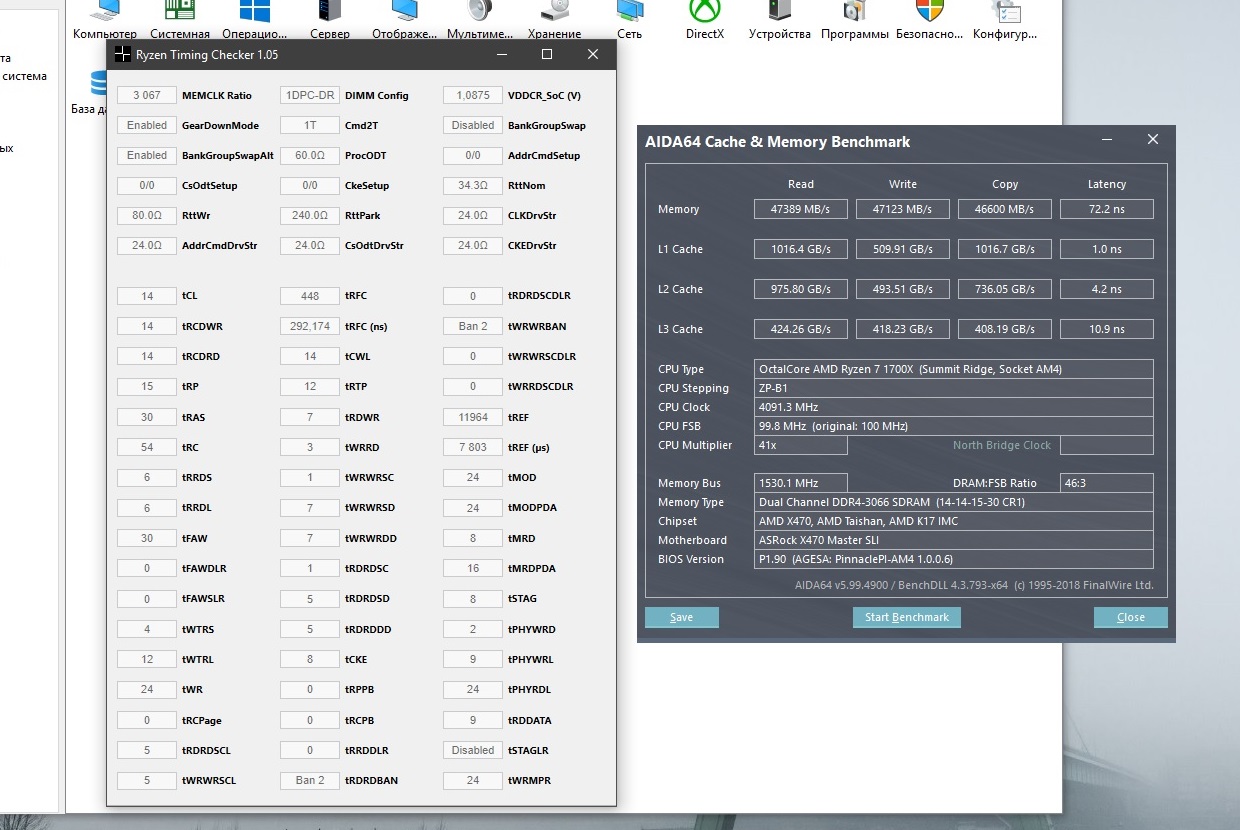The height and width of the screenshot is (830, 1240).
Task: Close the AIDA64 benchmark window with X
Action: (x=1153, y=141)
